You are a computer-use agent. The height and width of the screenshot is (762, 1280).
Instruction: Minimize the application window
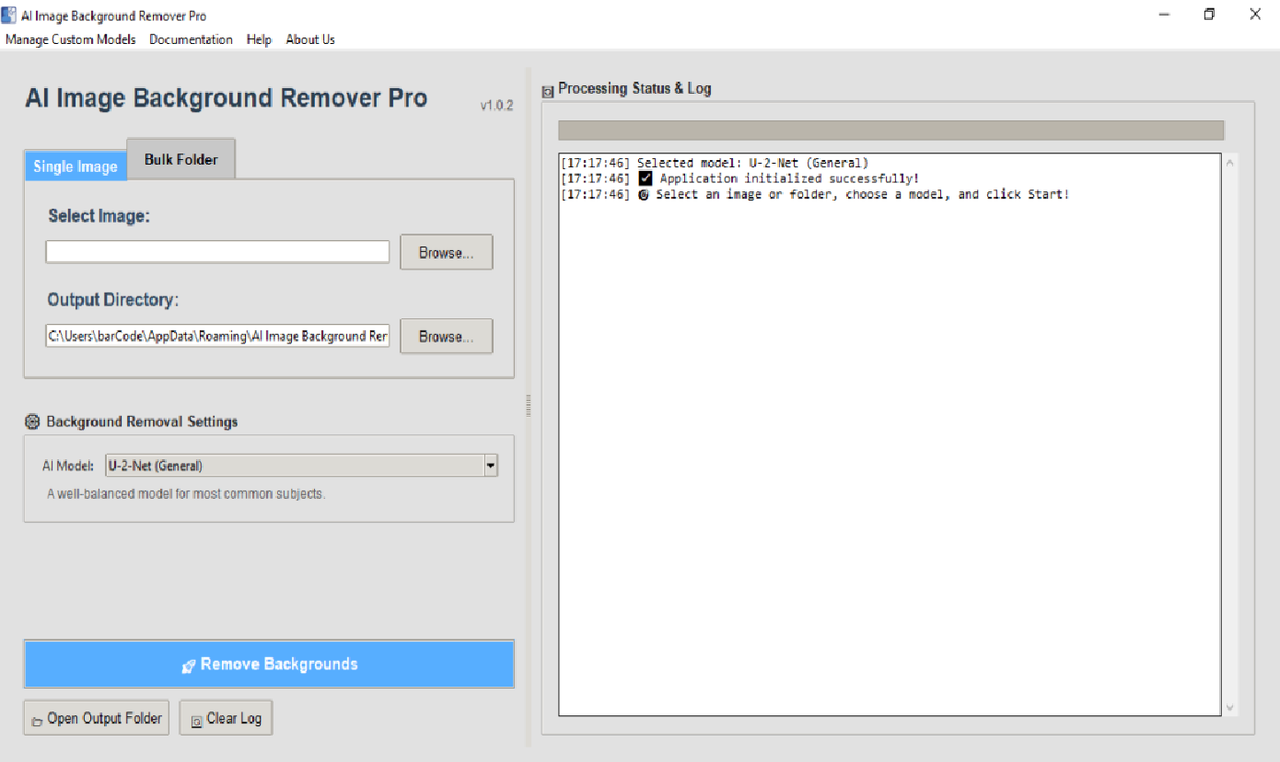pos(1164,14)
